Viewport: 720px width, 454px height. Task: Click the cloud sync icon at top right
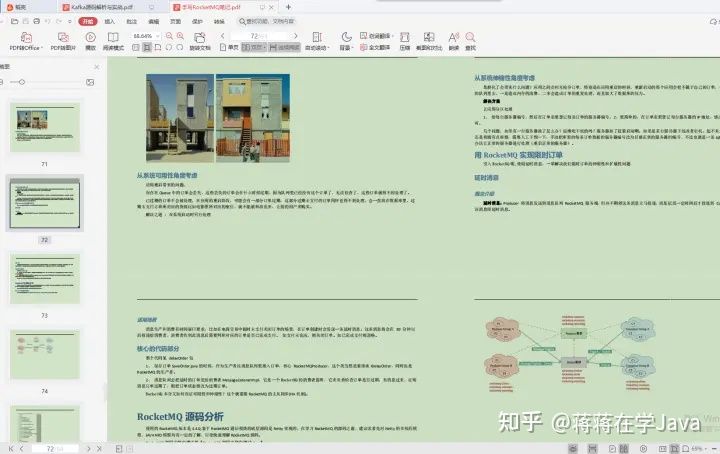coord(714,22)
